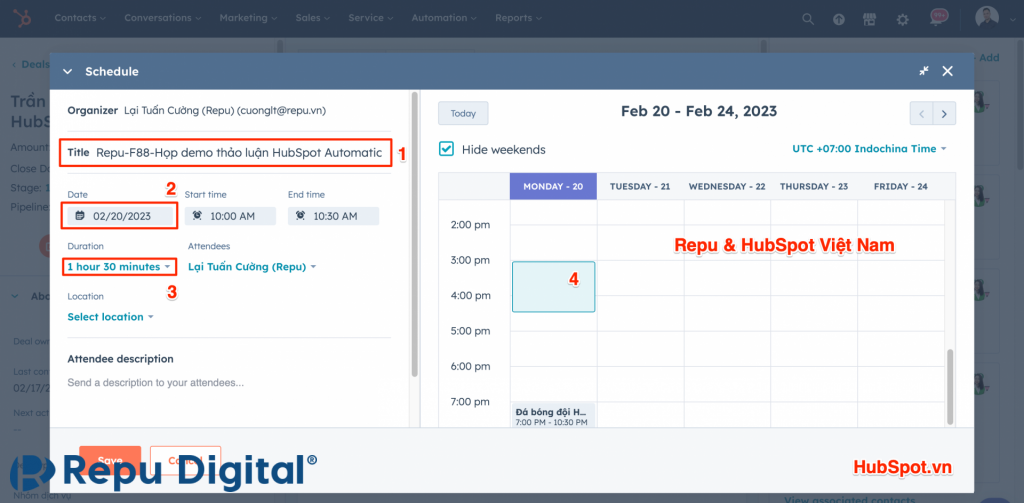Open the Service menu

(x=371, y=18)
